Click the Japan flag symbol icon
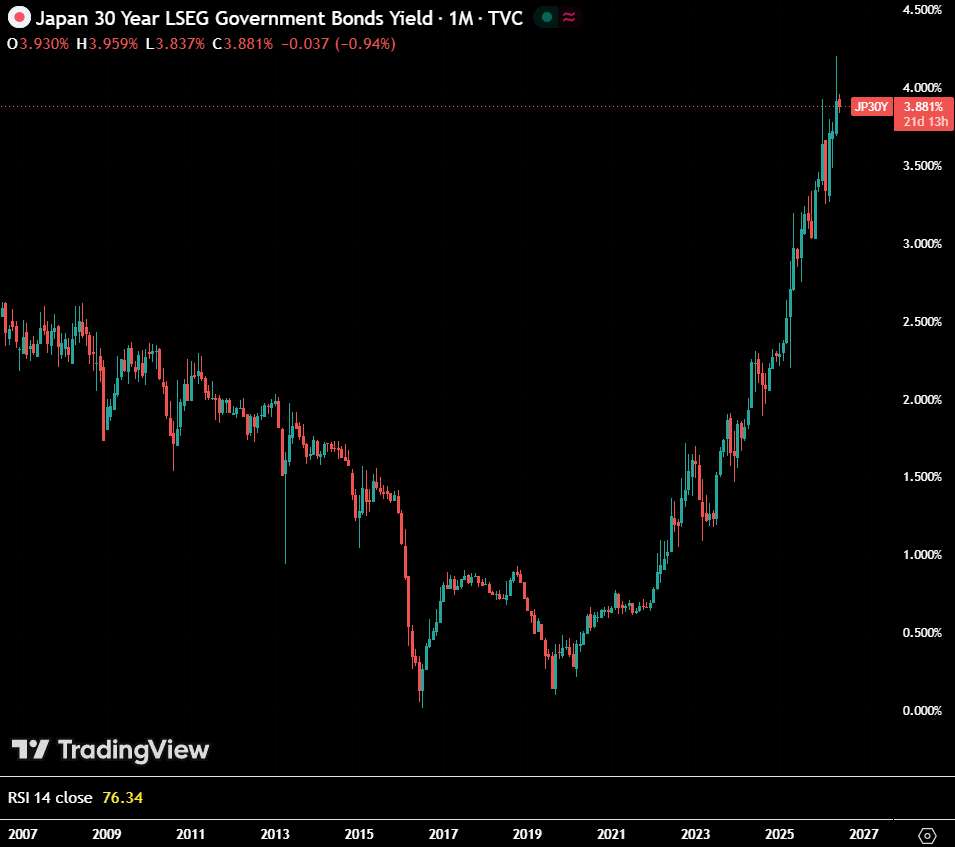Viewport: 955px width, 847px height. (19, 17)
